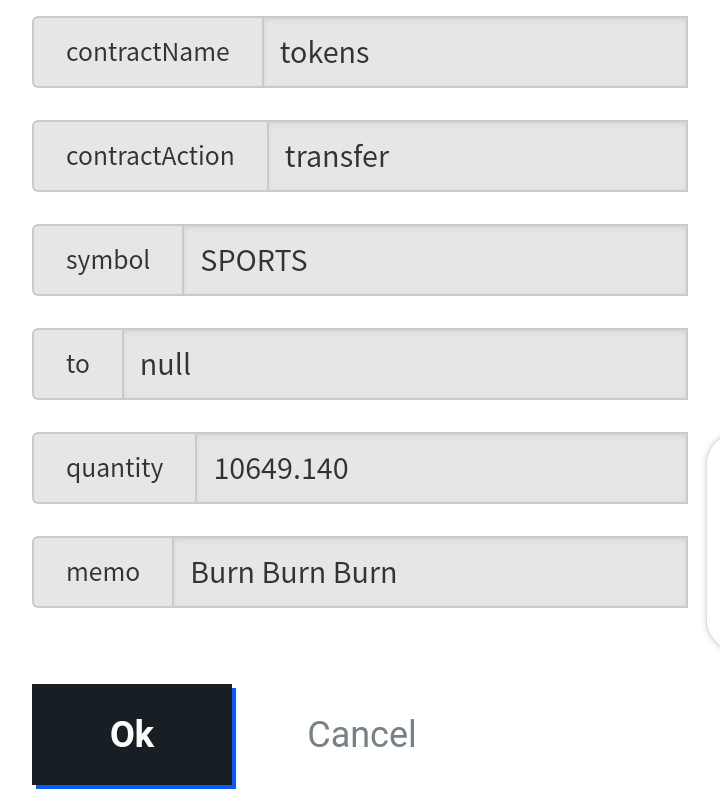This screenshot has height=799, width=720.
Task: Click the 'null' recipient value
Action: (165, 364)
